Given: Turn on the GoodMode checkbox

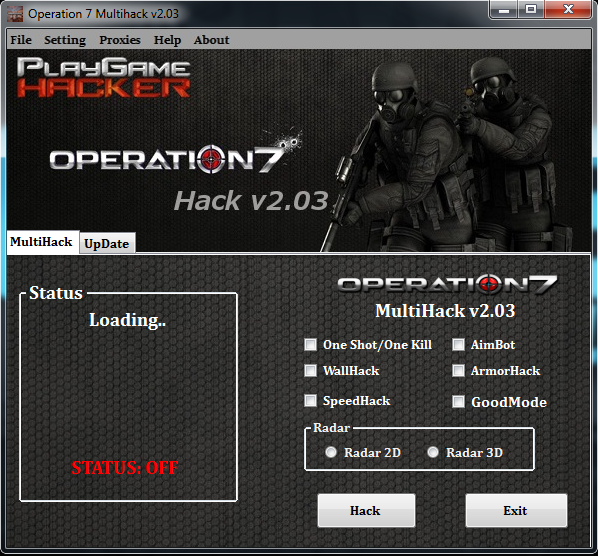Looking at the screenshot, I should coord(458,402).
